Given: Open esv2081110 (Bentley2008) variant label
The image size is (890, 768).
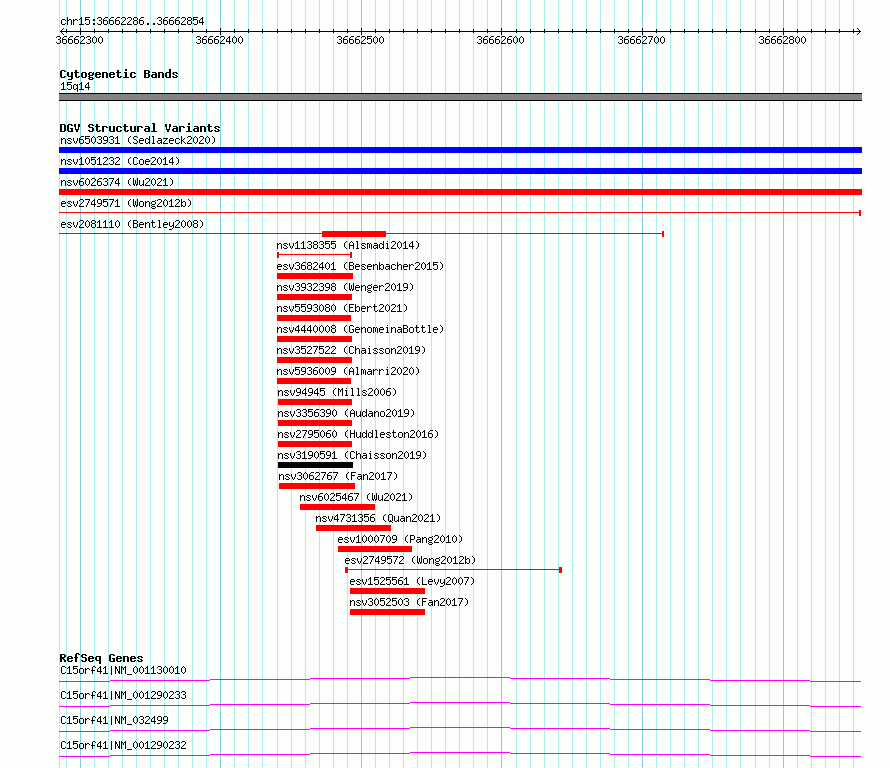Looking at the screenshot, I should [x=132, y=224].
